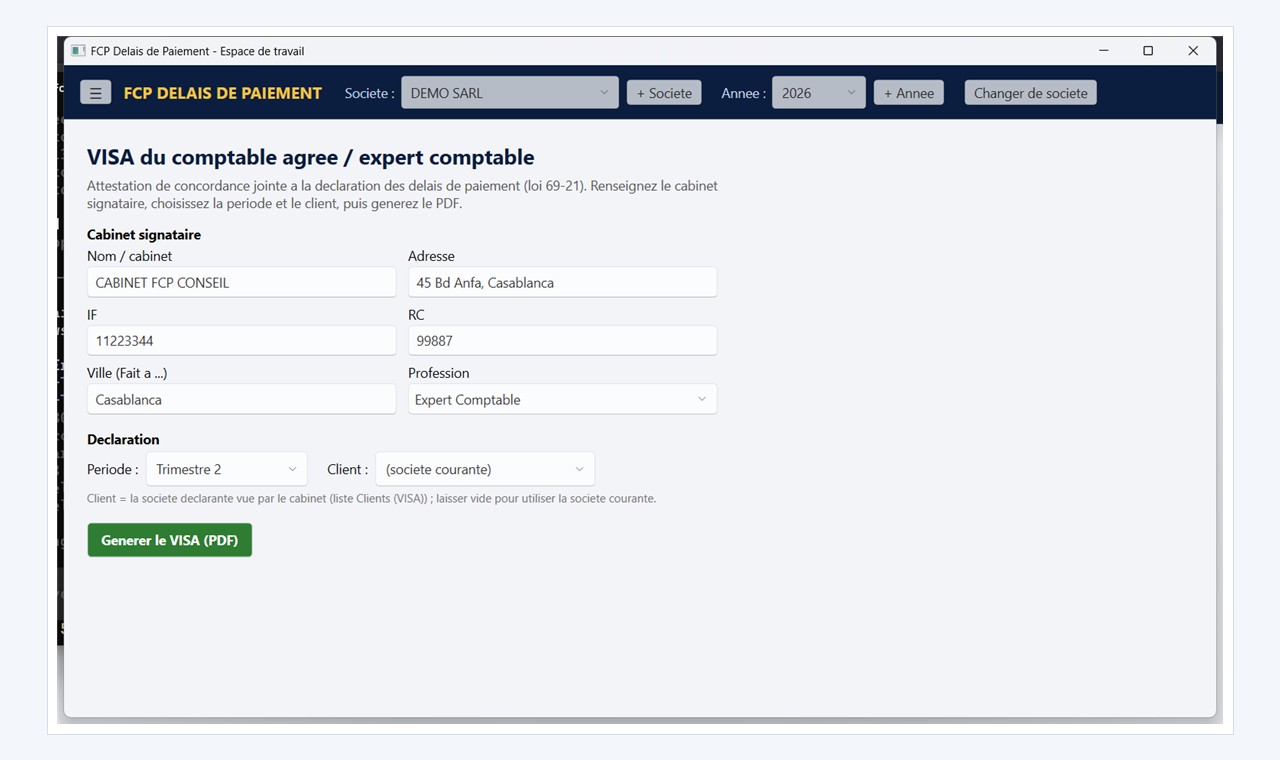This screenshot has height=760, width=1280.
Task: Click the RC field containing 99887
Action: click(562, 341)
